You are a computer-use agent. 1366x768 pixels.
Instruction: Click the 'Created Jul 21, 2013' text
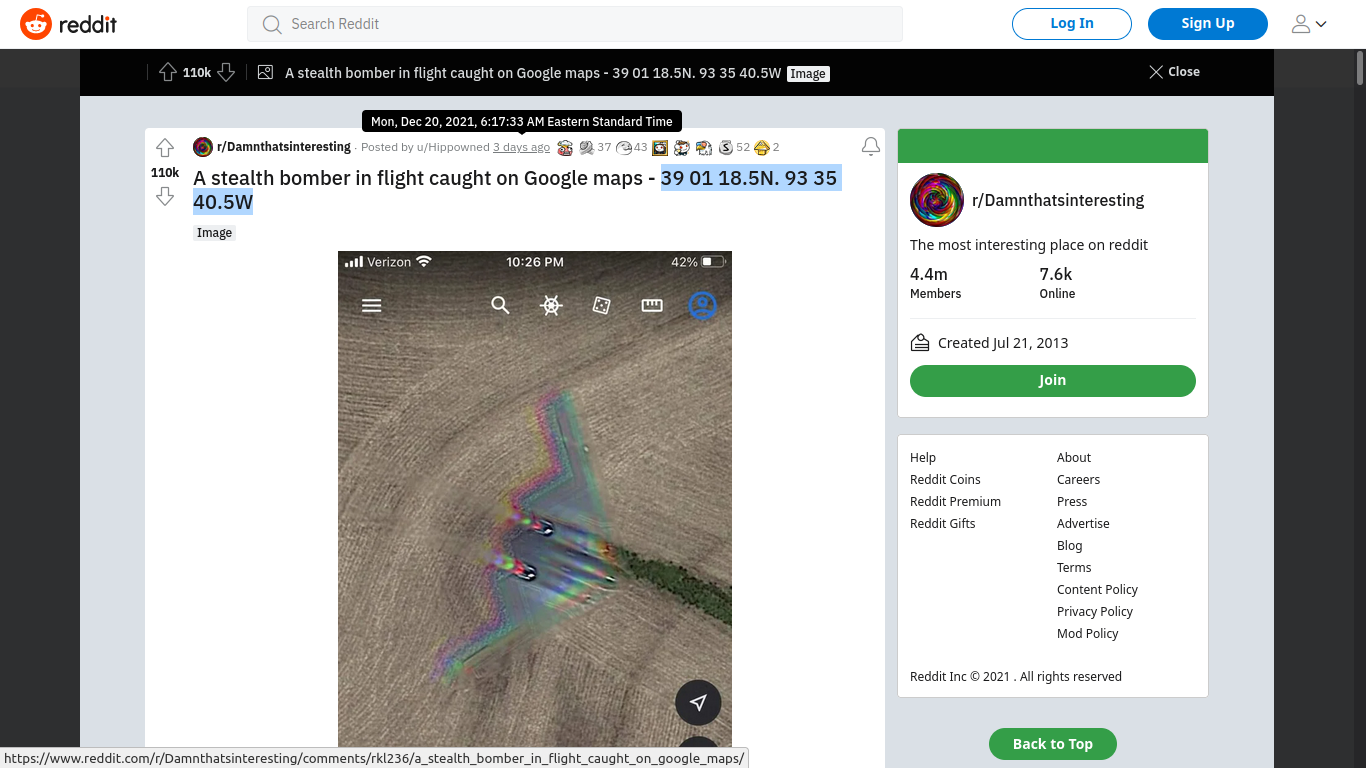(1003, 343)
